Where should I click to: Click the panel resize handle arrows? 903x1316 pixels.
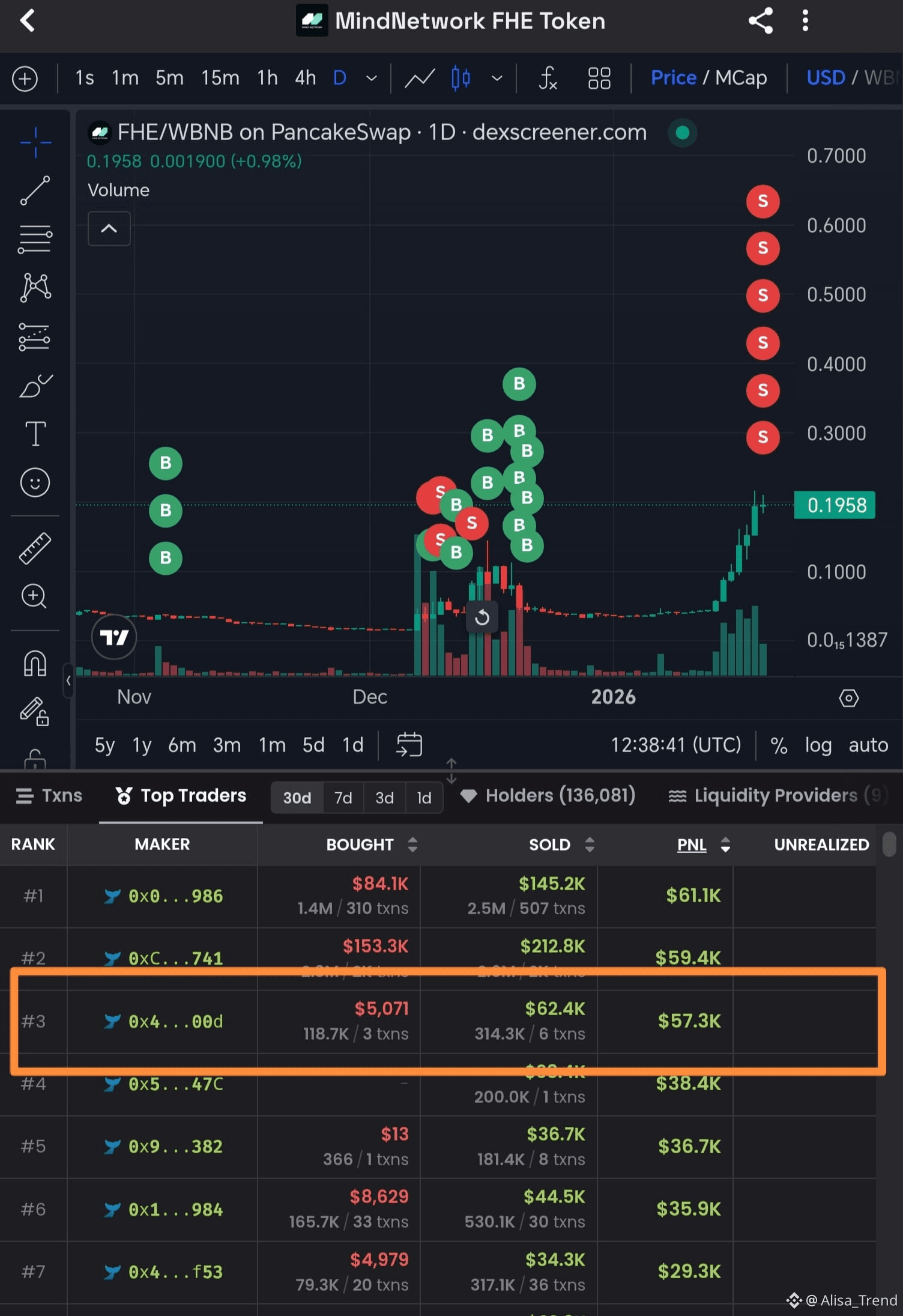point(451,771)
